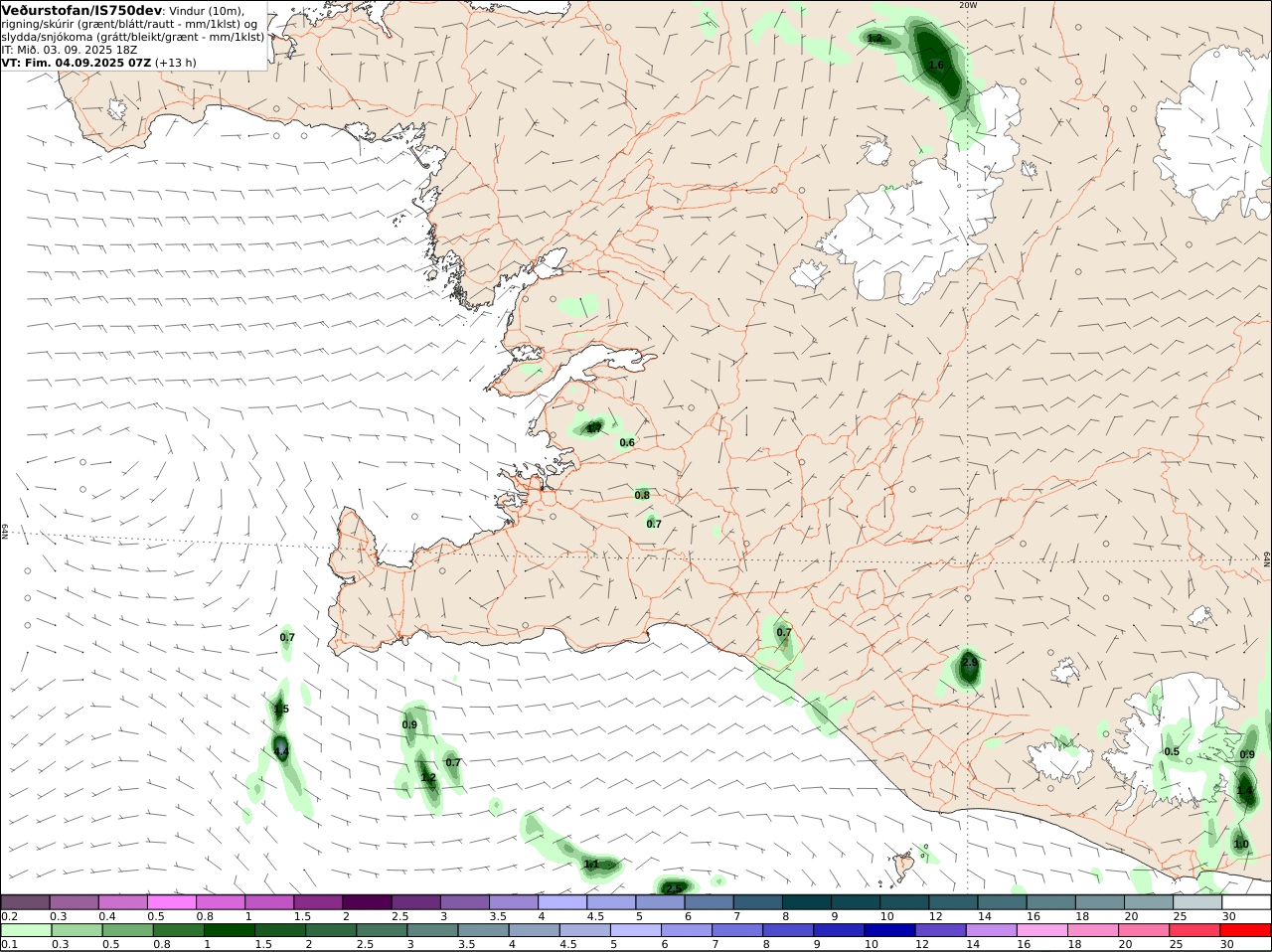
Task: Click the IT: Mið. 03. 09. 2025 18Z initial time
Action: tap(70, 49)
